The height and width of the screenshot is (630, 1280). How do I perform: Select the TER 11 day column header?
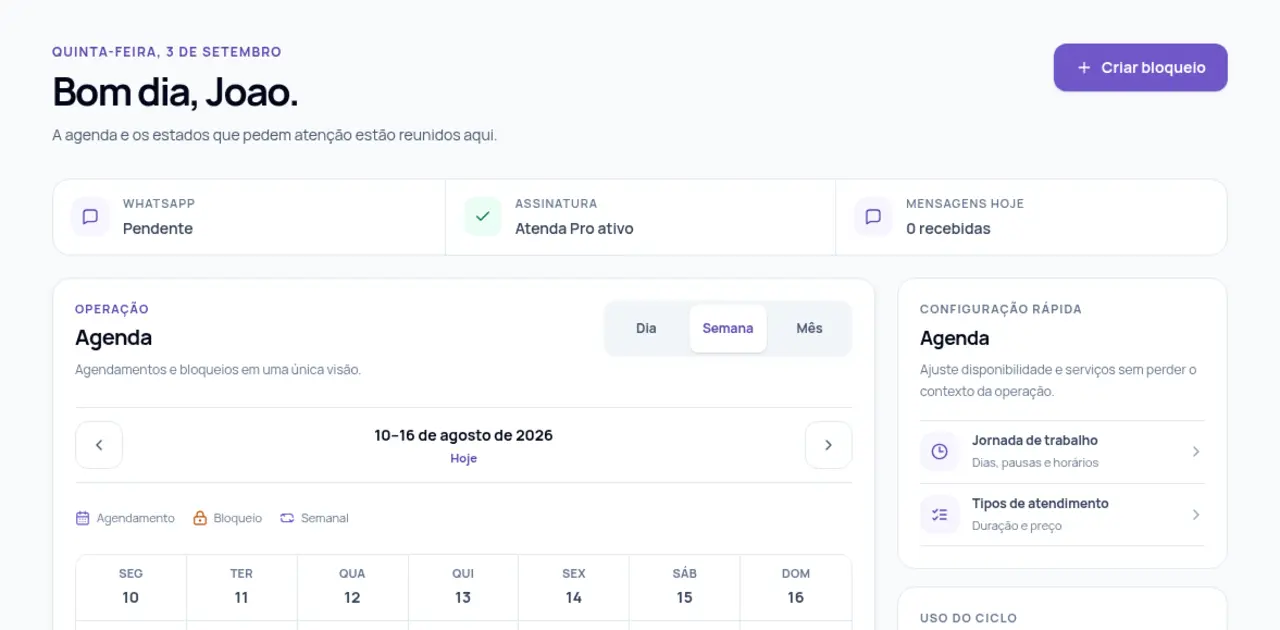241,587
